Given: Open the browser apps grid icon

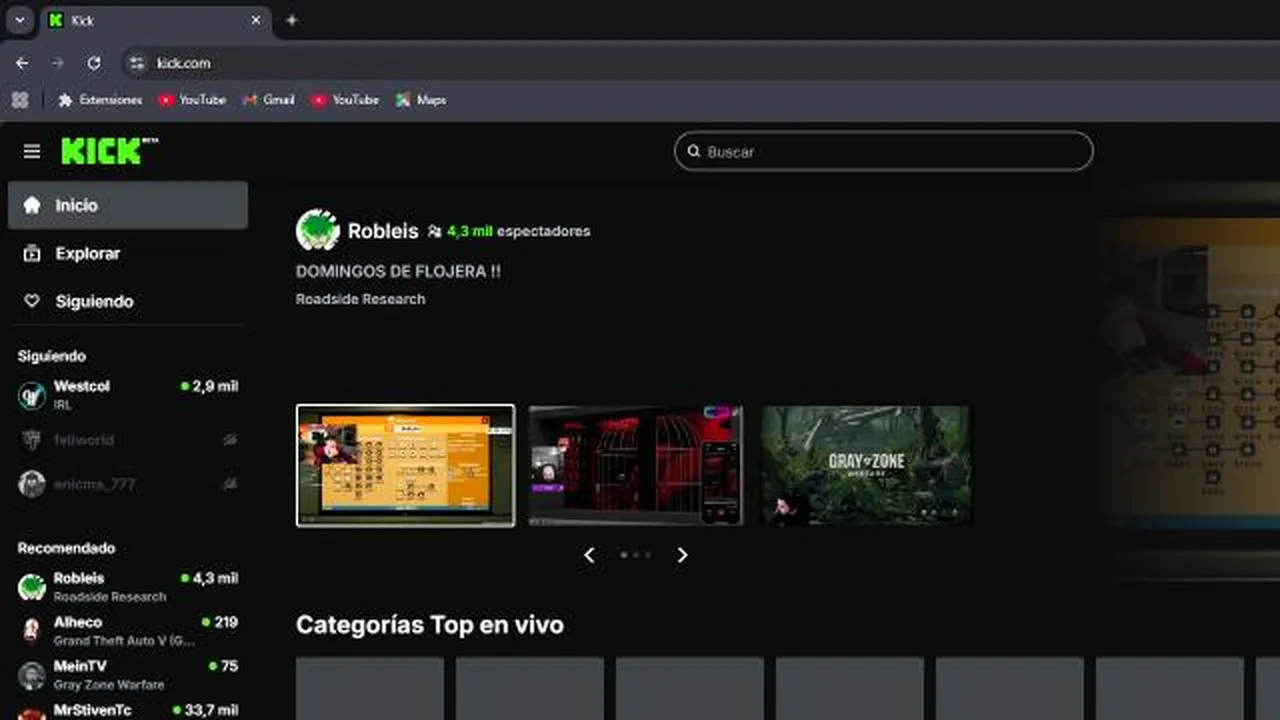Looking at the screenshot, I should [x=20, y=100].
